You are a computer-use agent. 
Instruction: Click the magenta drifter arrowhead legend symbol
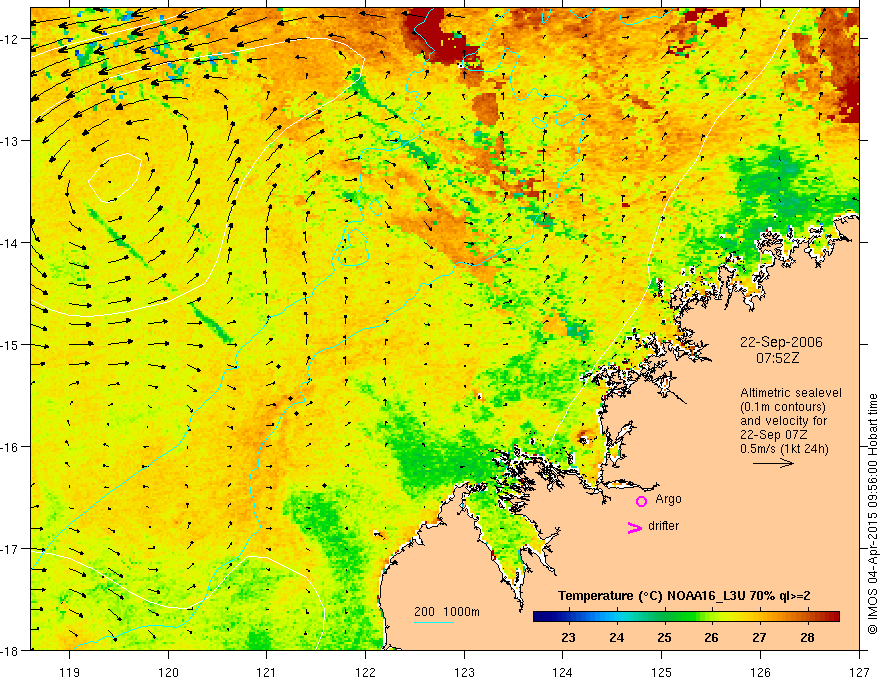[x=635, y=528]
